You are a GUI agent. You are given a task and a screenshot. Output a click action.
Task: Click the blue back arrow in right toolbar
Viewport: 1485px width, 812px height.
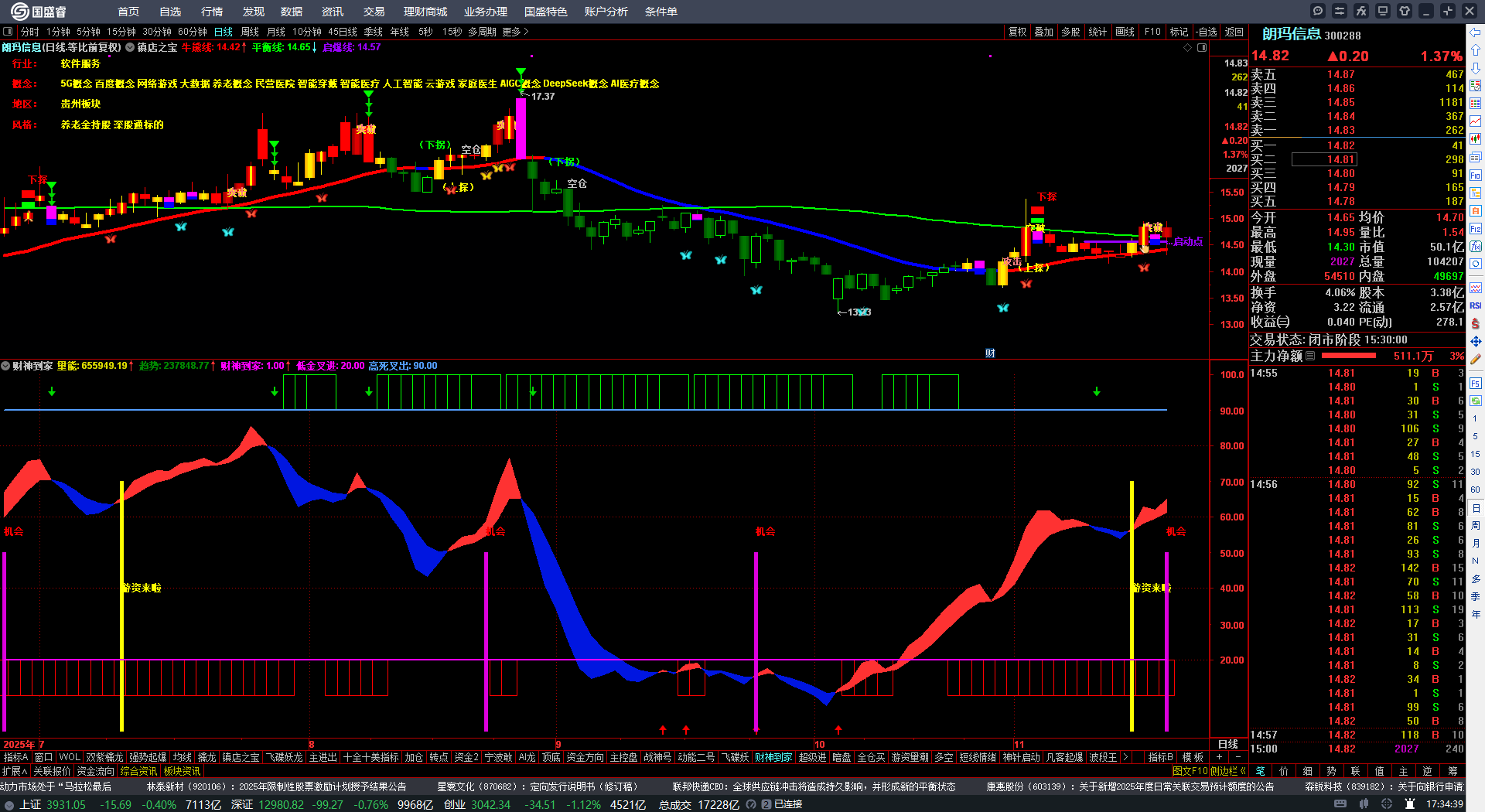1476,32
